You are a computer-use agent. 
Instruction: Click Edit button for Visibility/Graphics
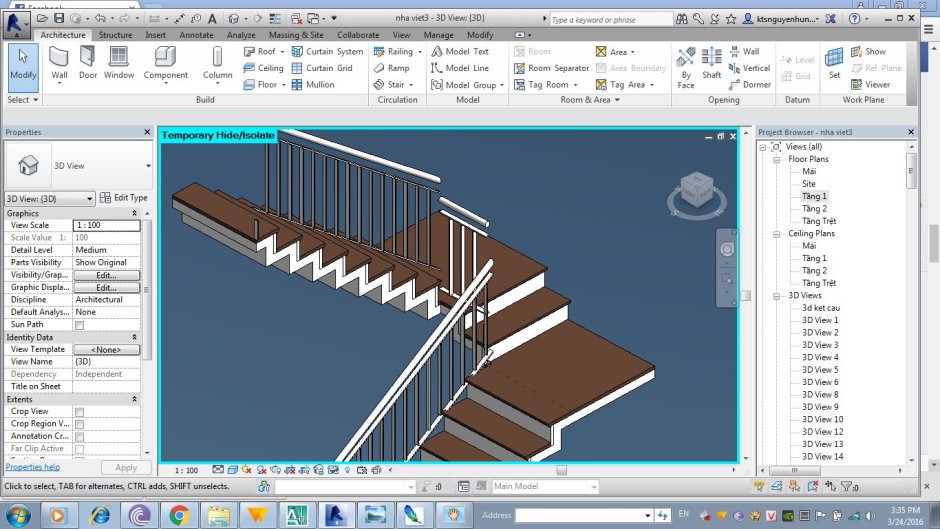(x=107, y=275)
